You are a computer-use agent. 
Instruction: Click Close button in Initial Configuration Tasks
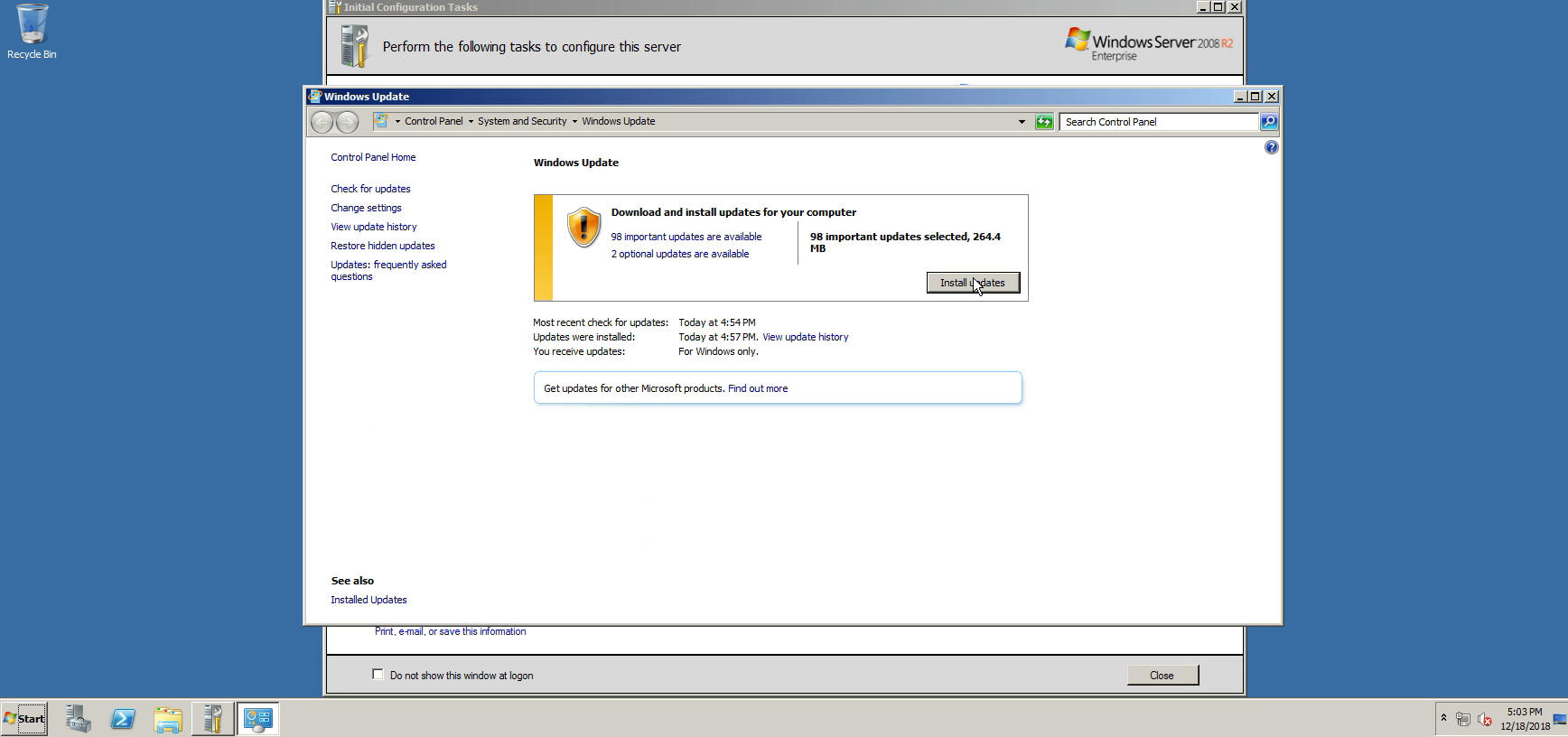1162,676
